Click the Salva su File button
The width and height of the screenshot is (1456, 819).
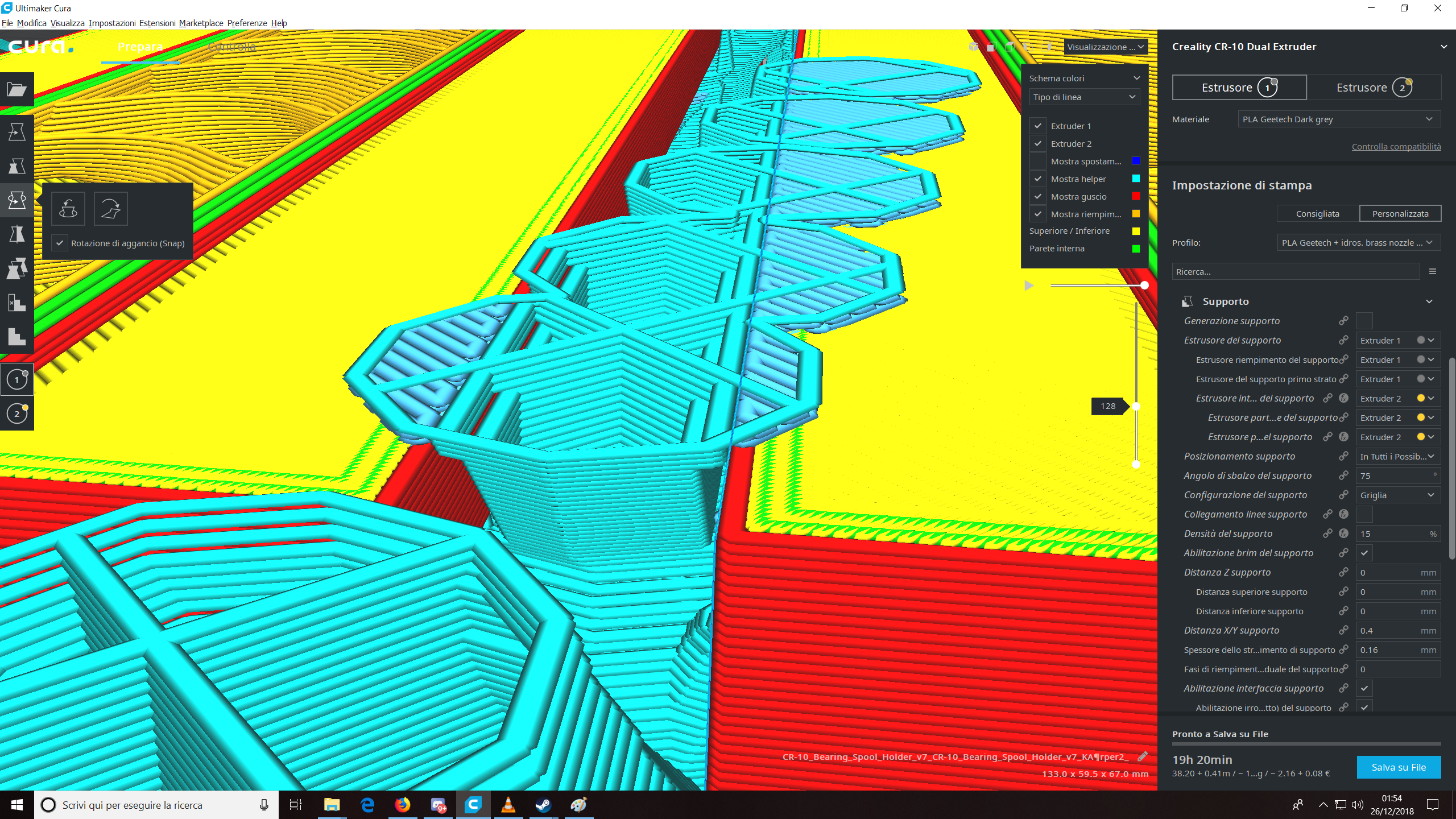[1399, 767]
